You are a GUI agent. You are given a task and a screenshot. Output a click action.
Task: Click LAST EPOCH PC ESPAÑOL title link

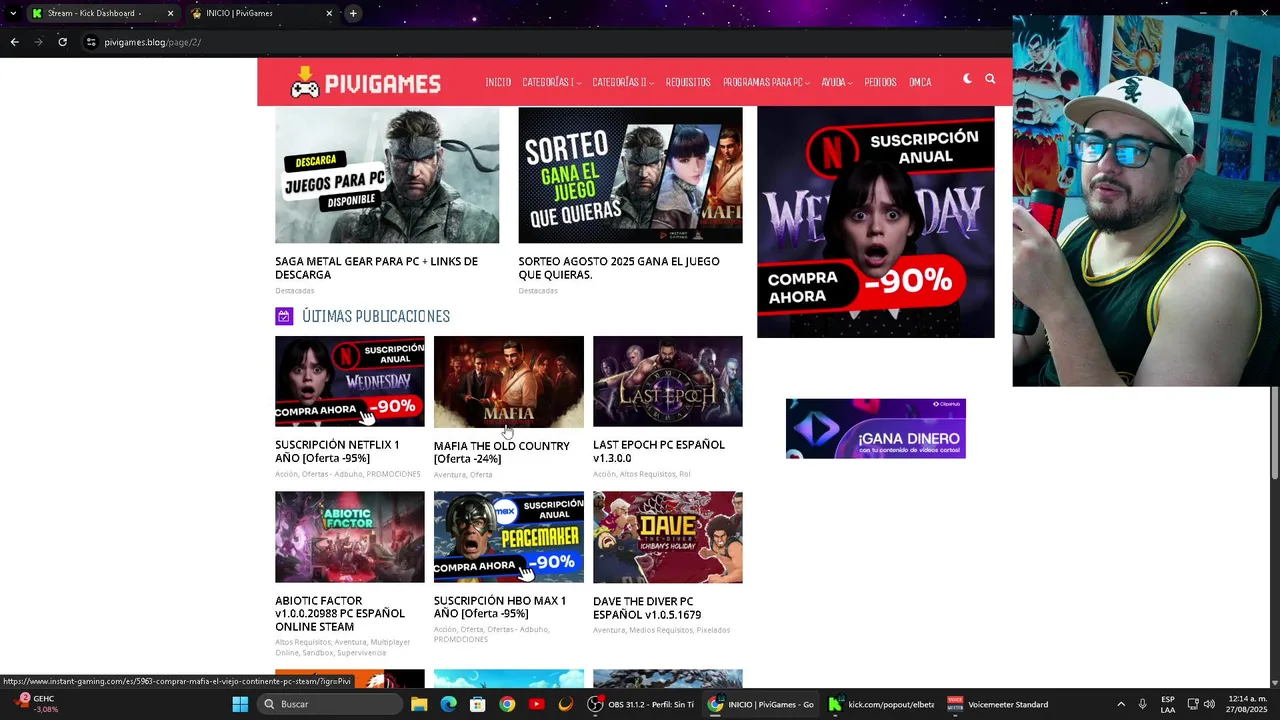tap(659, 451)
